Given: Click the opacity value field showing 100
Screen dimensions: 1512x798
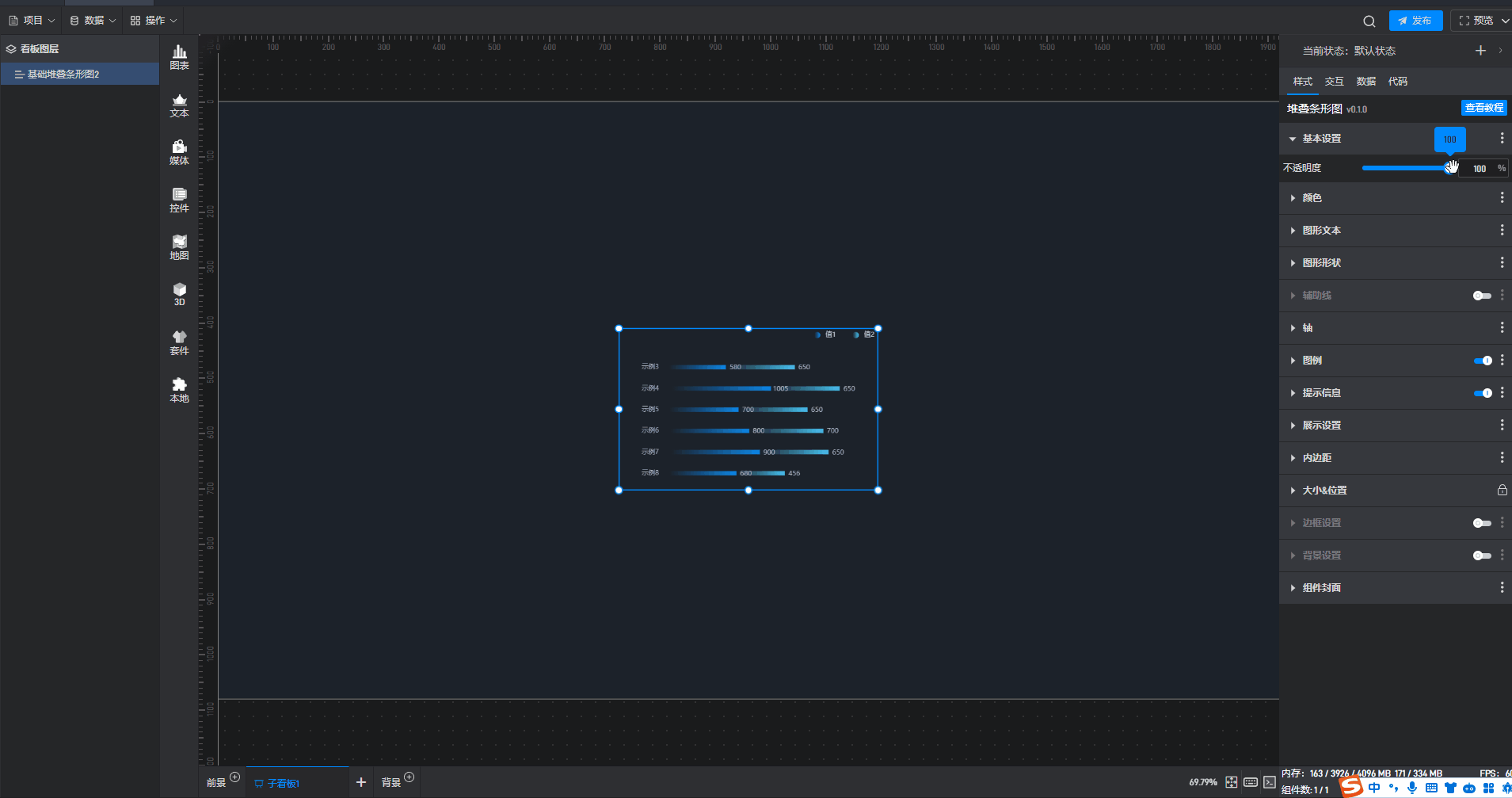Looking at the screenshot, I should pyautogui.click(x=1479, y=169).
